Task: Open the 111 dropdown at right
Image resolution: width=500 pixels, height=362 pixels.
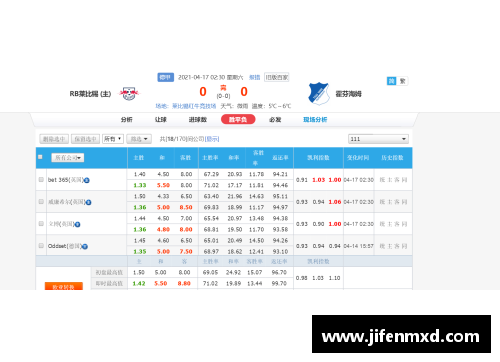Action: (378, 139)
